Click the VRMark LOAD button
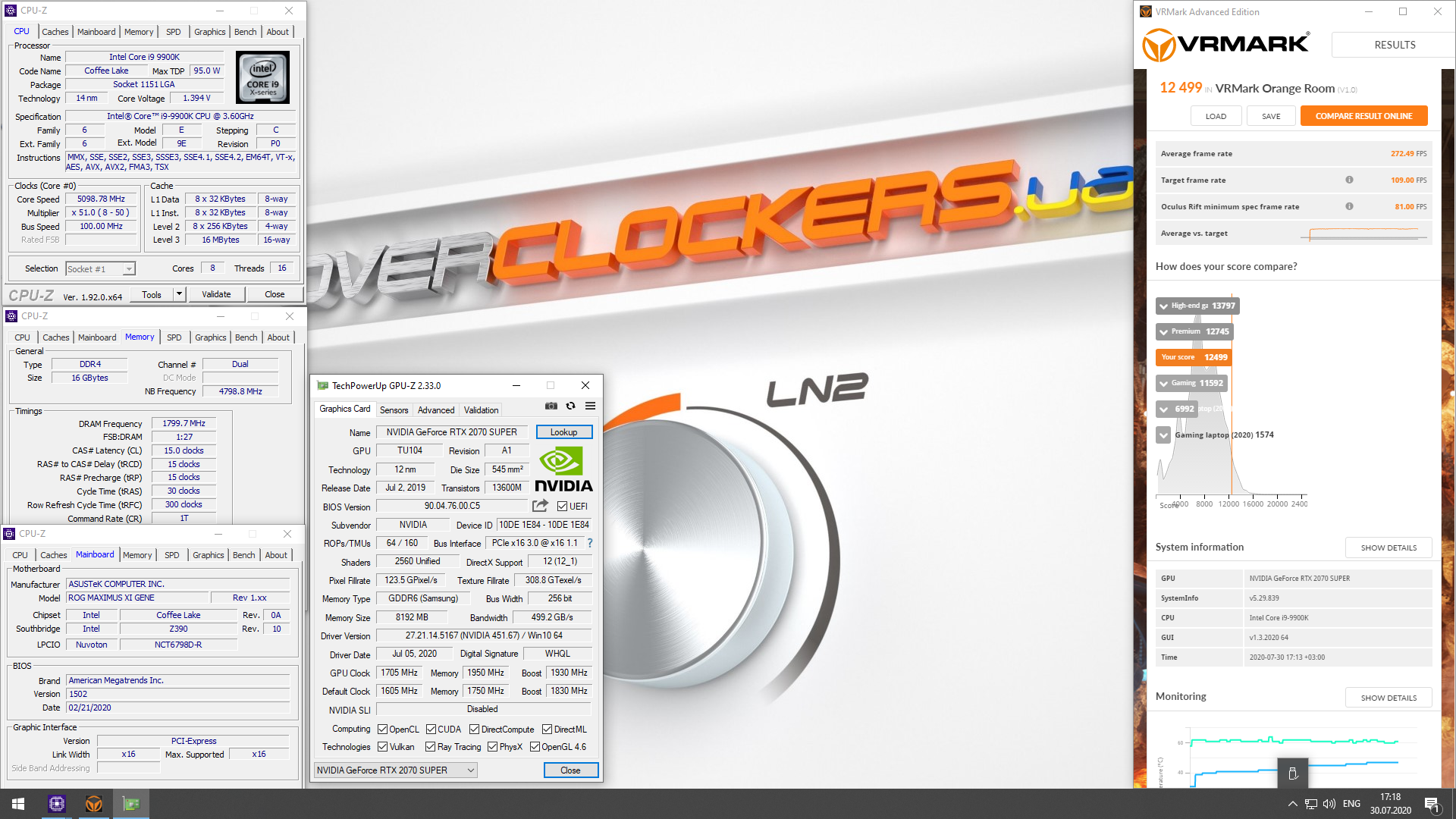 pos(1216,116)
